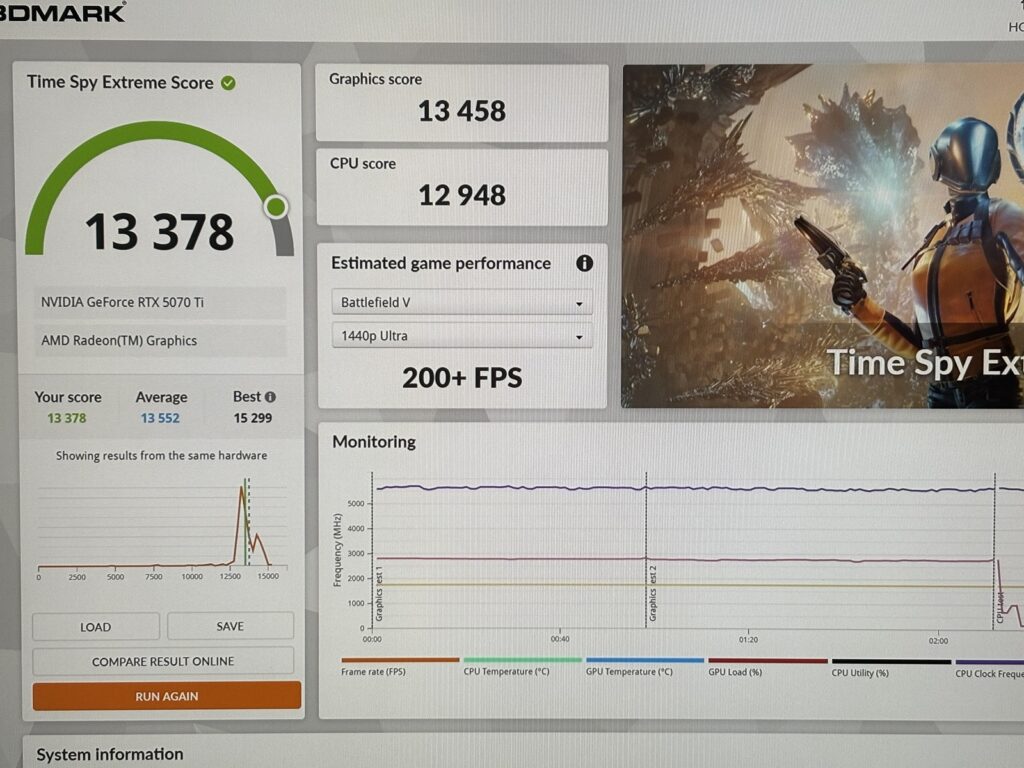The width and height of the screenshot is (1024, 768).
Task: Click the Graphics test 2 marker line
Action: 647,550
